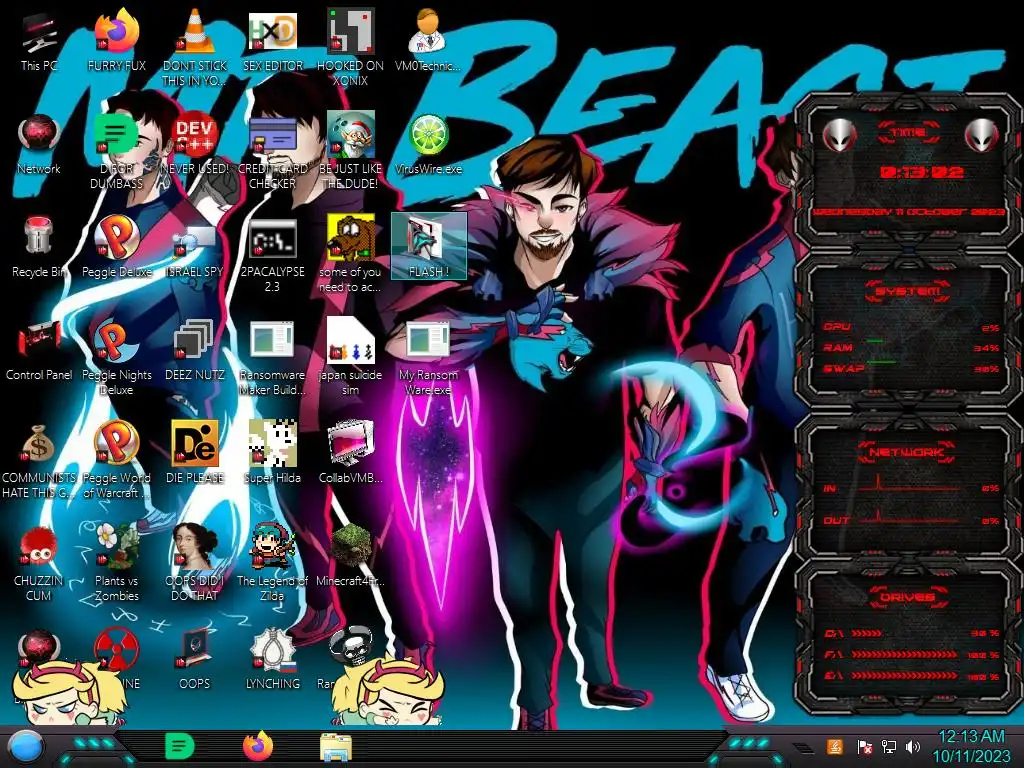
Task: Select the green DFOR DUMBASS shortcut
Action: tap(117, 150)
